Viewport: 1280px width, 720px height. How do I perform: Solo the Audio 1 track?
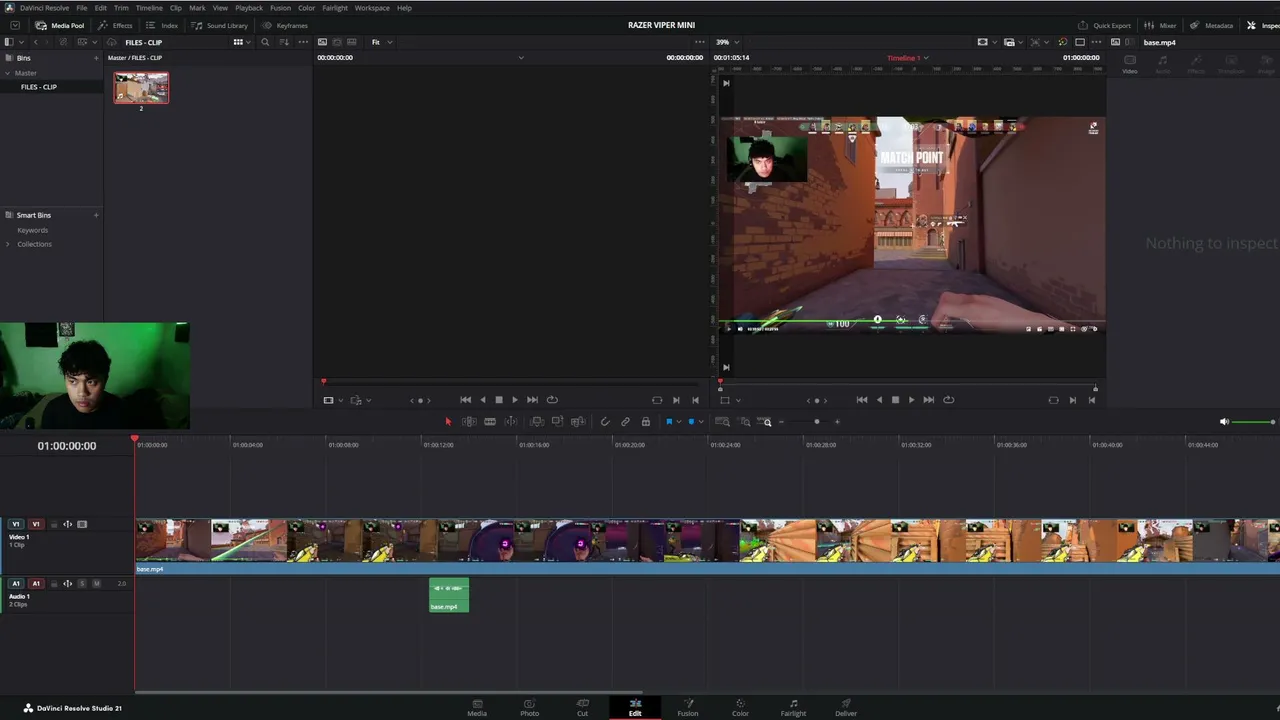point(82,583)
